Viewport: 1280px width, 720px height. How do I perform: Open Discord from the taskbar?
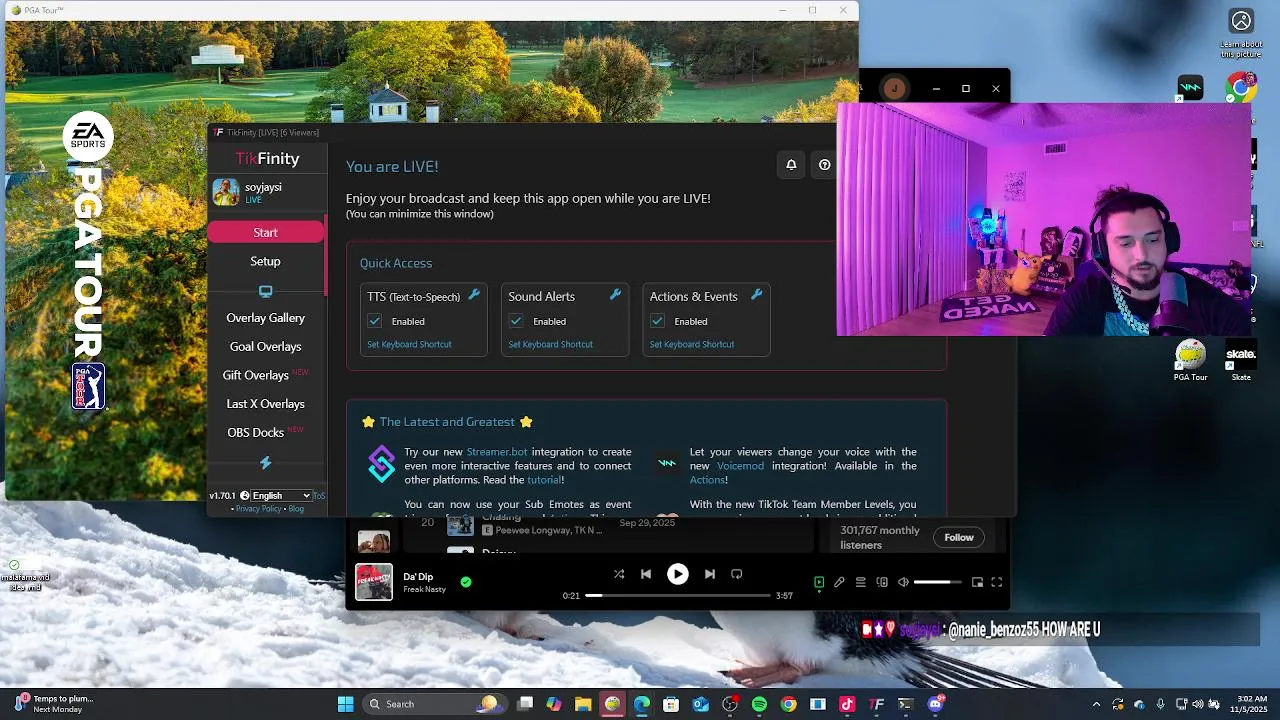point(935,704)
